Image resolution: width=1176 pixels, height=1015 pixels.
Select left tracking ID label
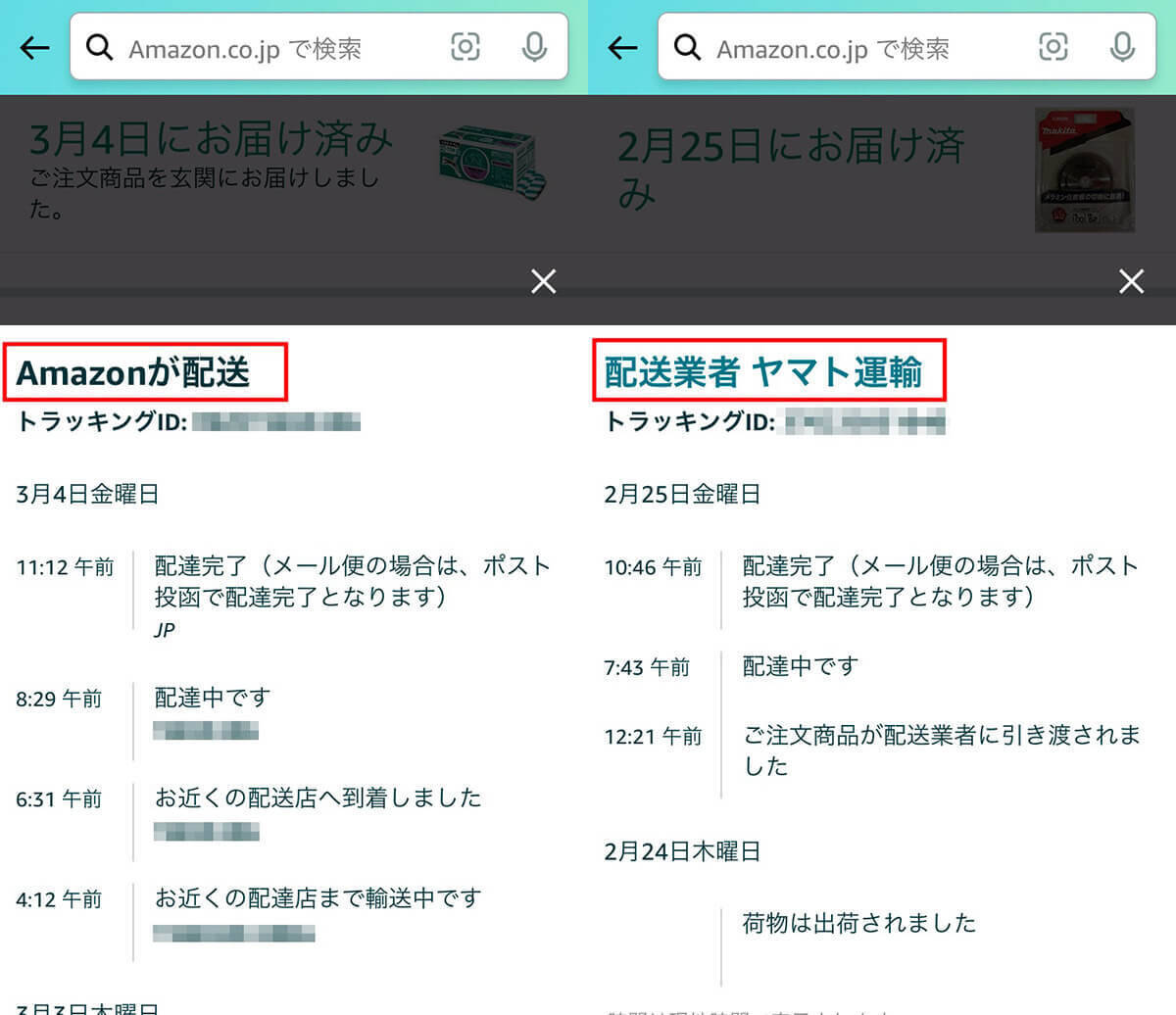101,421
